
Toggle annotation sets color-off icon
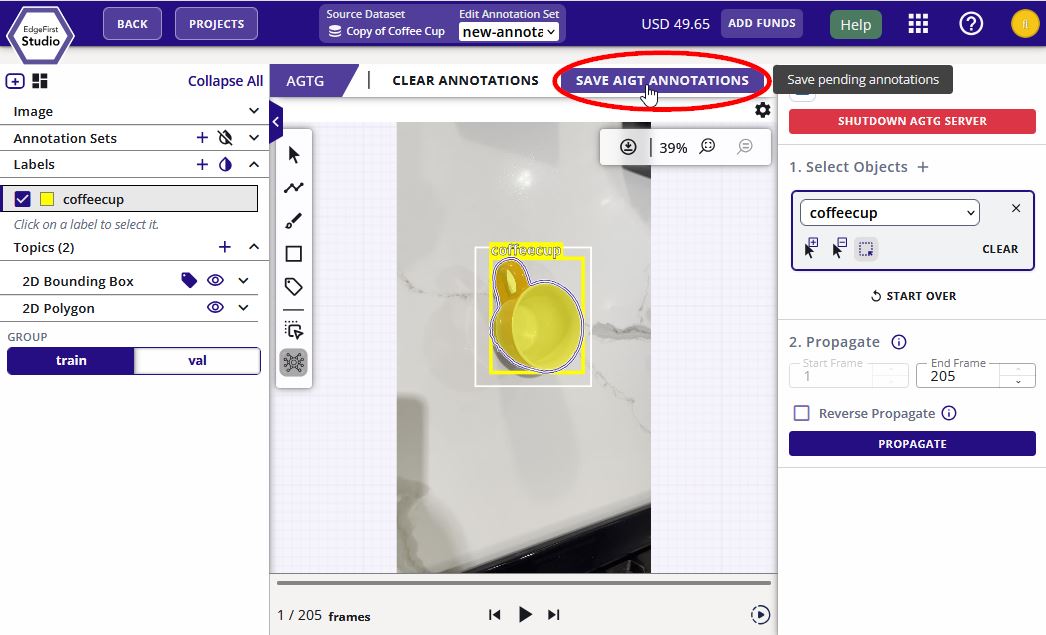coord(225,137)
